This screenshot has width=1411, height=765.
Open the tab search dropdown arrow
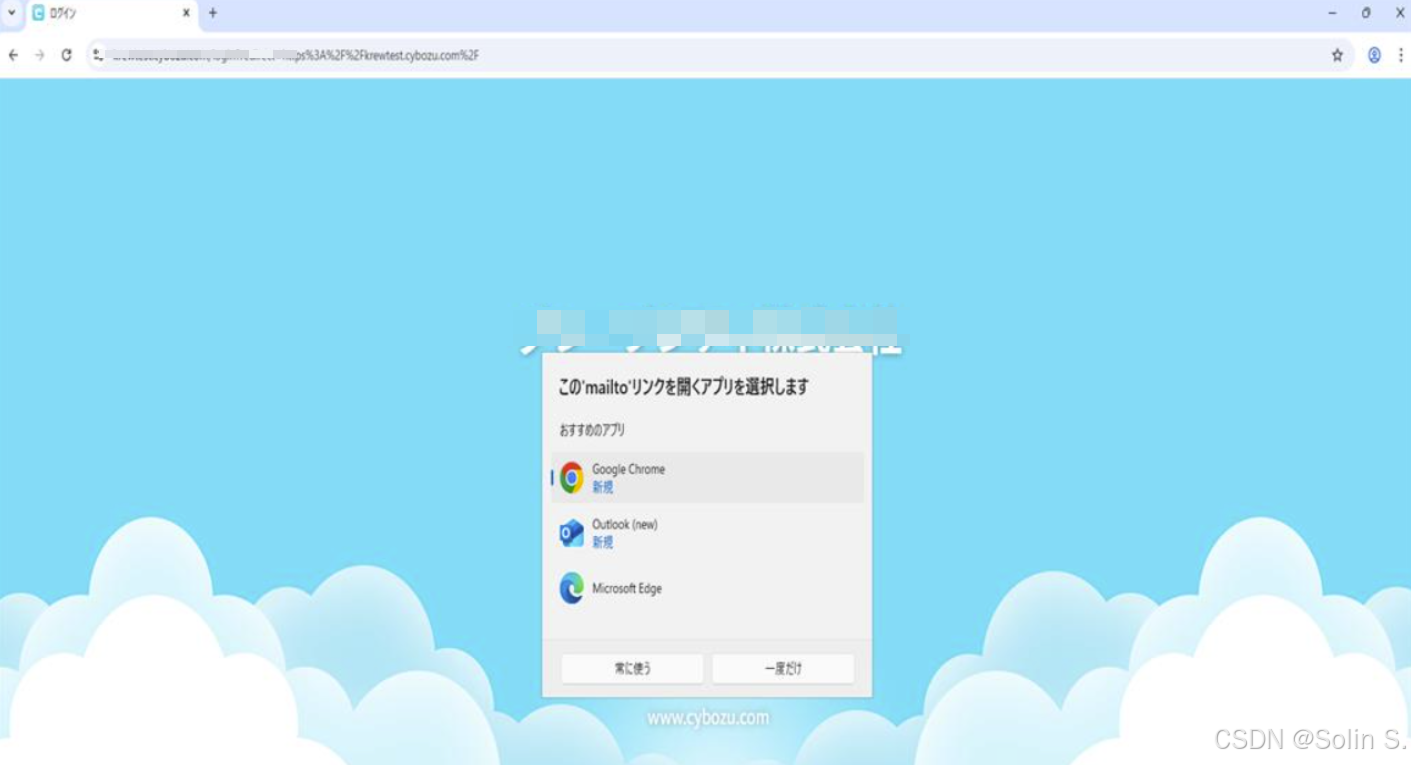click(x=12, y=13)
